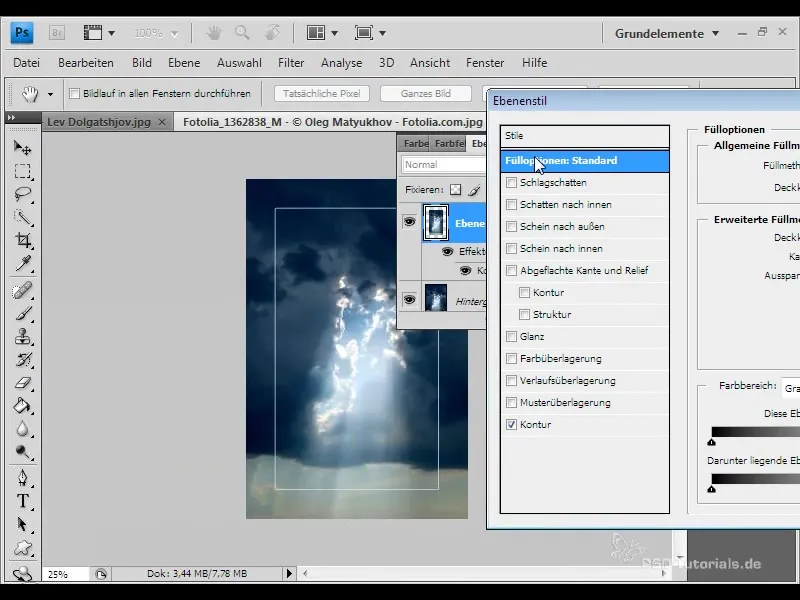Enable Abgeflachte Kante und Relief checkbox
Viewport: 800px width, 600px height.
[x=511, y=270]
